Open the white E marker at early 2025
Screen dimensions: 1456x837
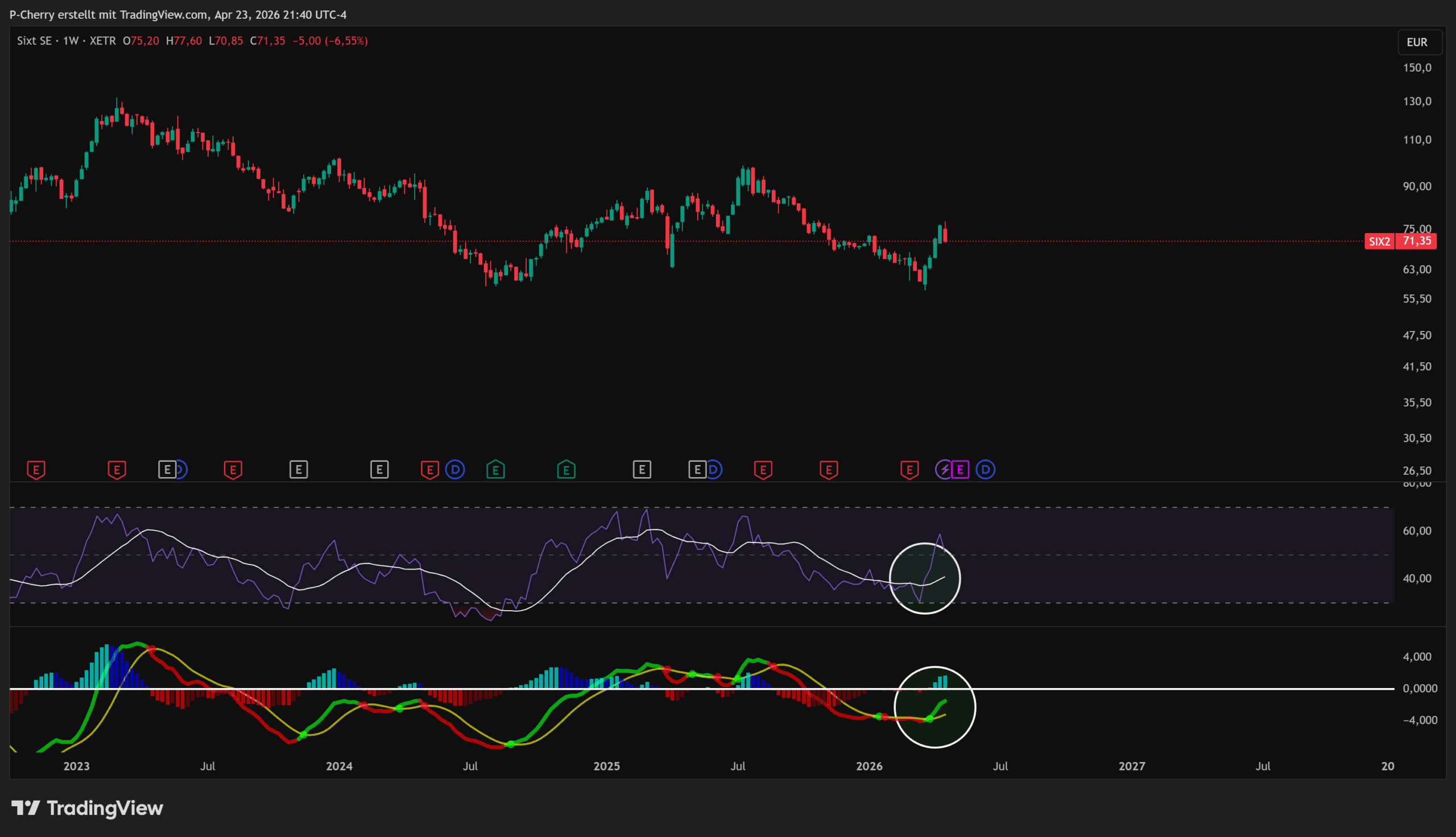[x=642, y=470]
